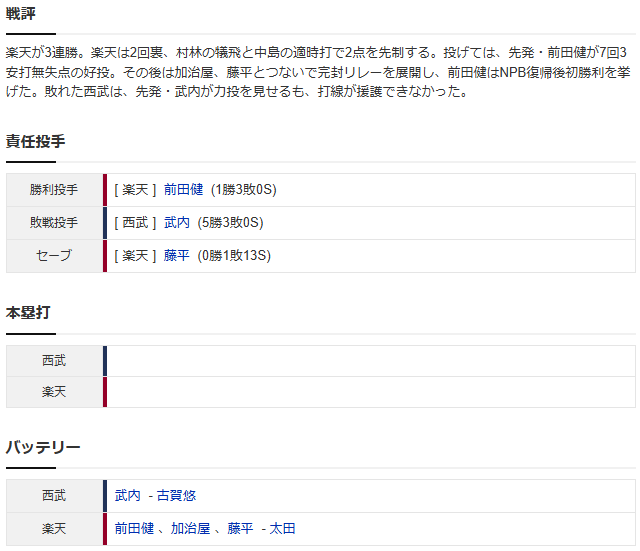Click 藤平 in the 楽天 battery row
Viewport: 640px width, 551px height.
(x=240, y=529)
